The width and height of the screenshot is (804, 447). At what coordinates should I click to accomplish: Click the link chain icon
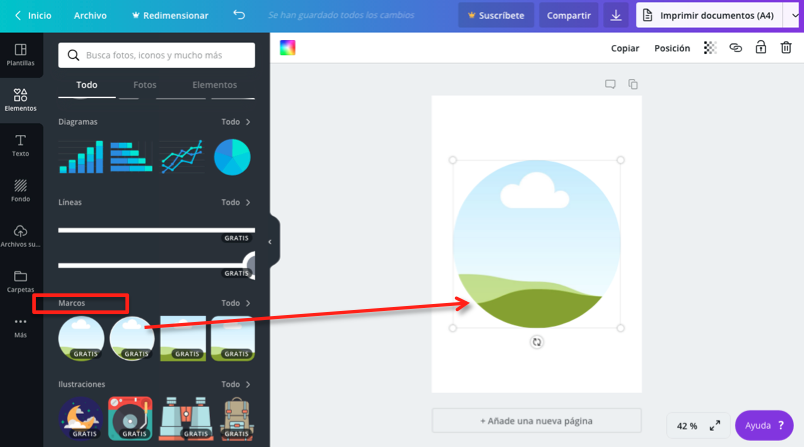click(x=735, y=48)
